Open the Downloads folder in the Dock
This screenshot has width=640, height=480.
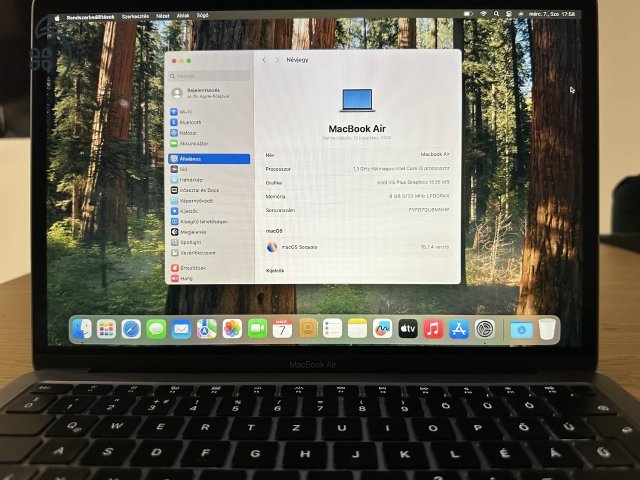tap(522, 329)
